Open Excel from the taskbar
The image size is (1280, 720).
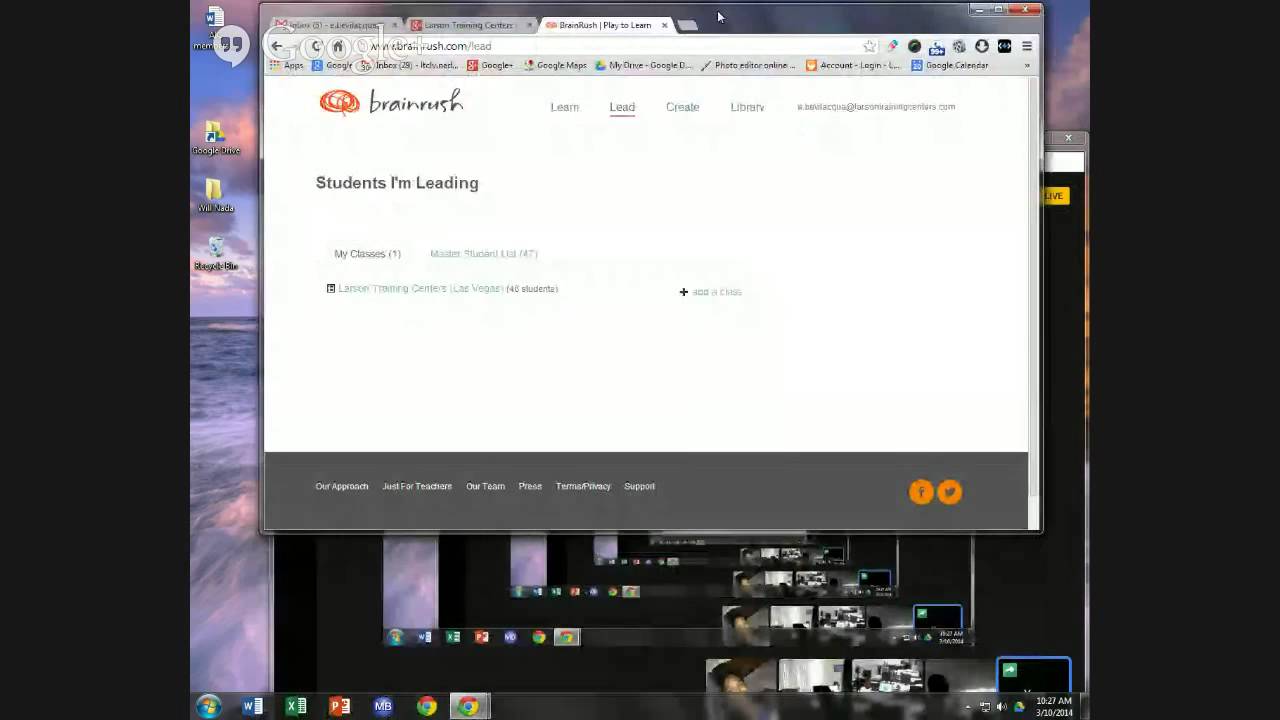click(296, 706)
